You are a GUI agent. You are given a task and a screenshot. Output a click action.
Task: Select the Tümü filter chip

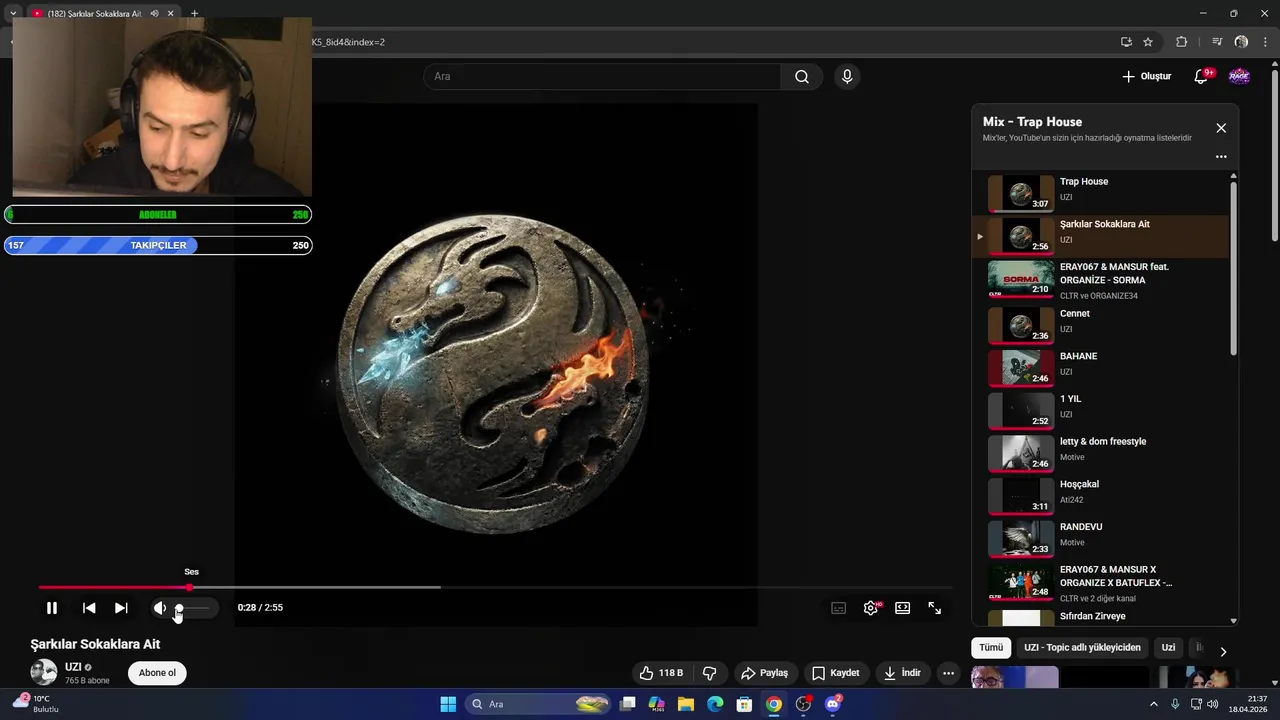point(991,648)
